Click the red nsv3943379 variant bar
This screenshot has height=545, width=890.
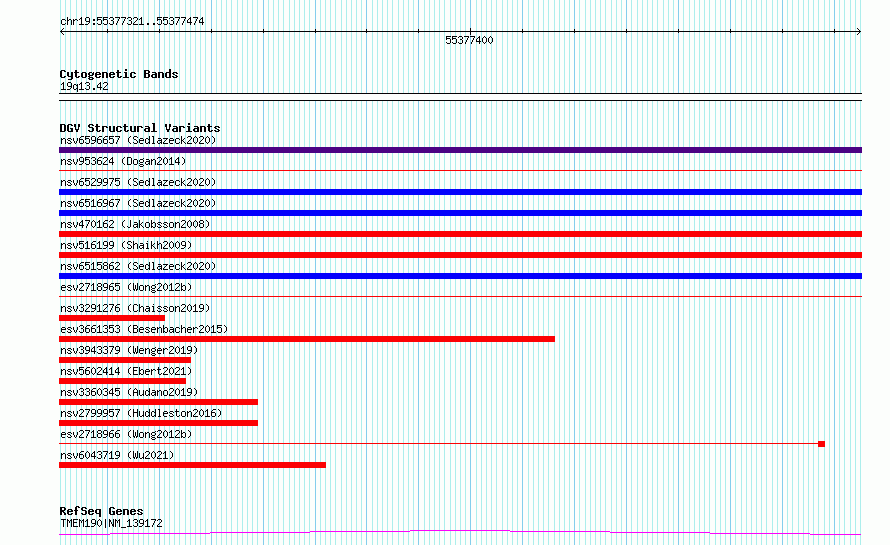[125, 360]
